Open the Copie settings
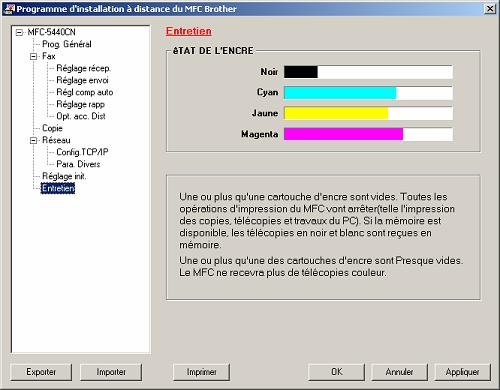 tap(52, 128)
